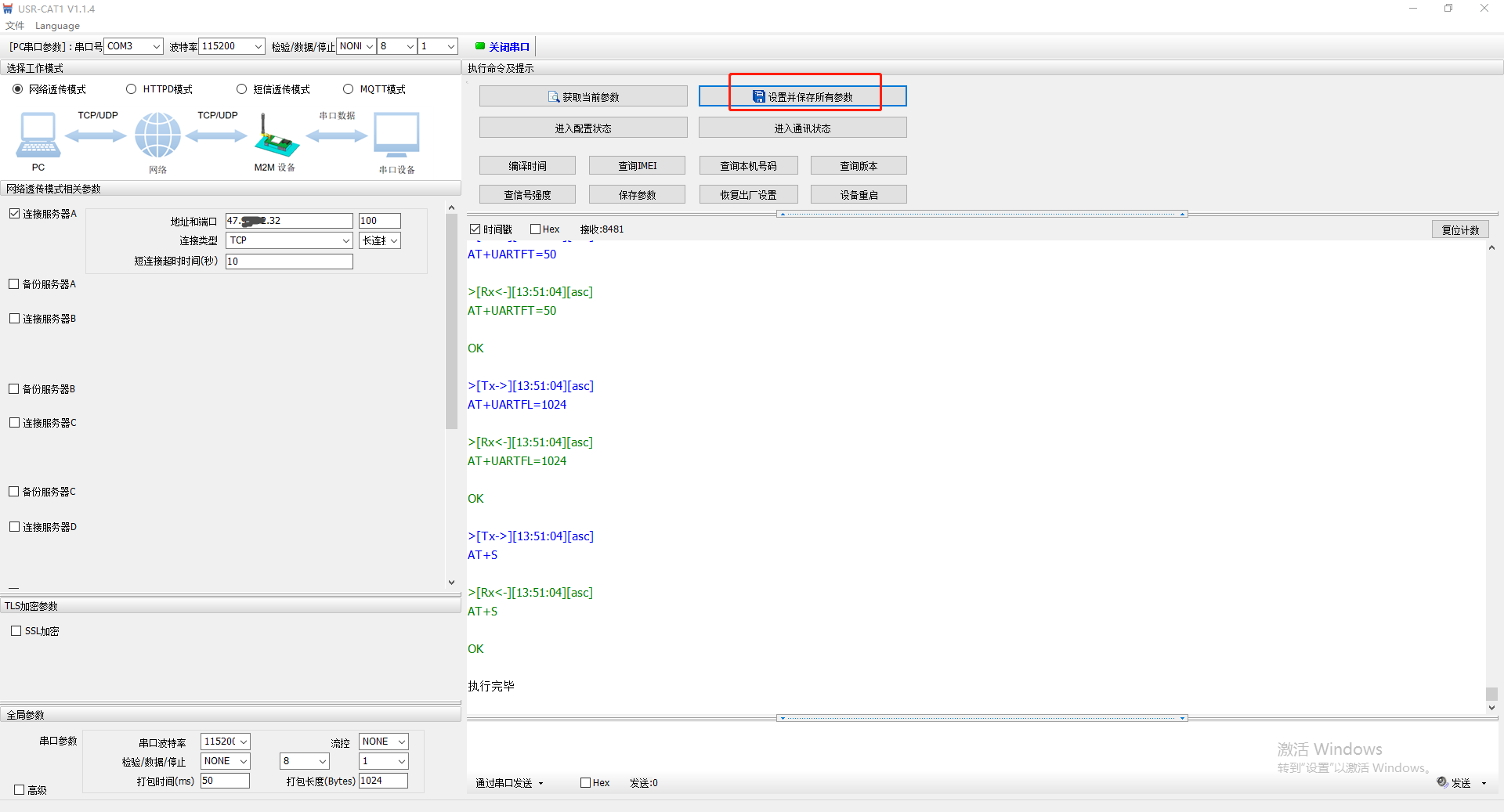Click the 设置并保存所有参数 floppy disk icon
1504x812 pixels.
coord(758,97)
